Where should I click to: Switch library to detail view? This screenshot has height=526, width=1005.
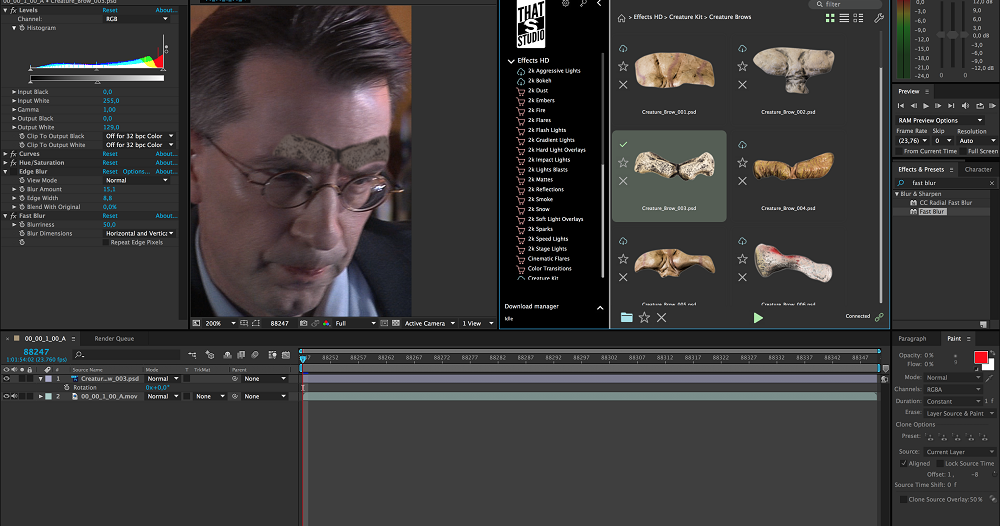click(858, 18)
